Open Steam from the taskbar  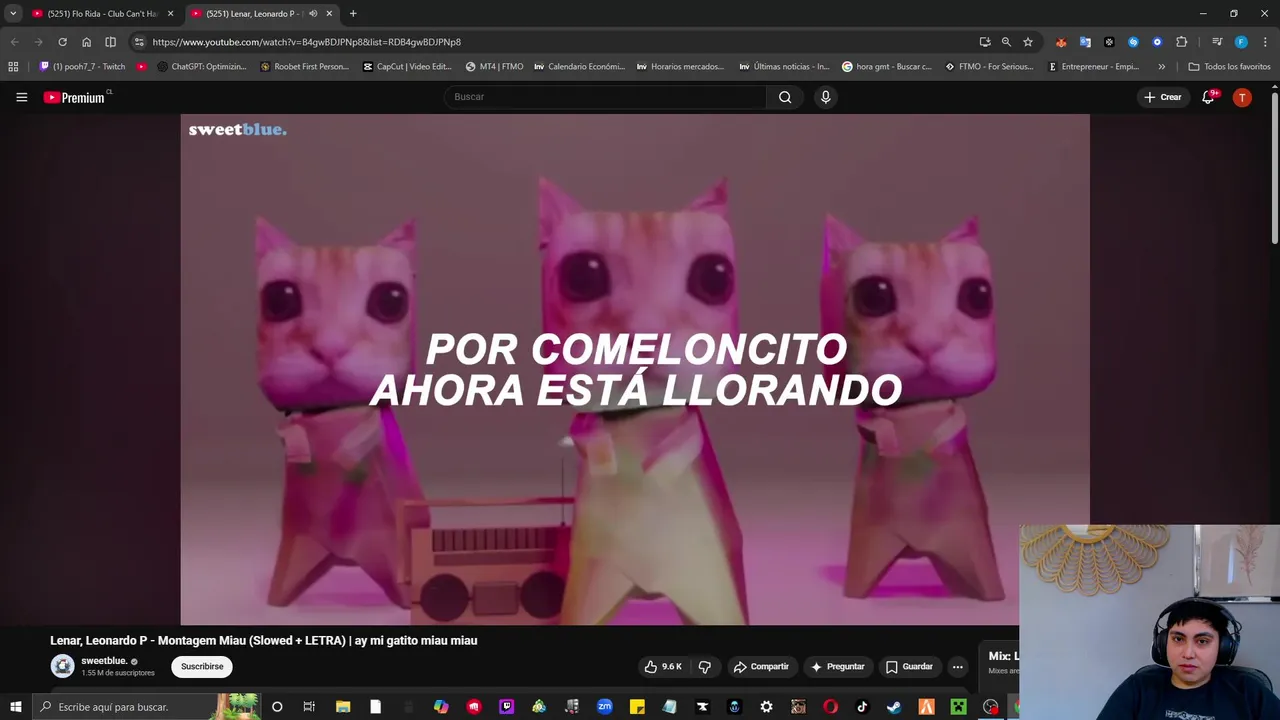click(894, 707)
